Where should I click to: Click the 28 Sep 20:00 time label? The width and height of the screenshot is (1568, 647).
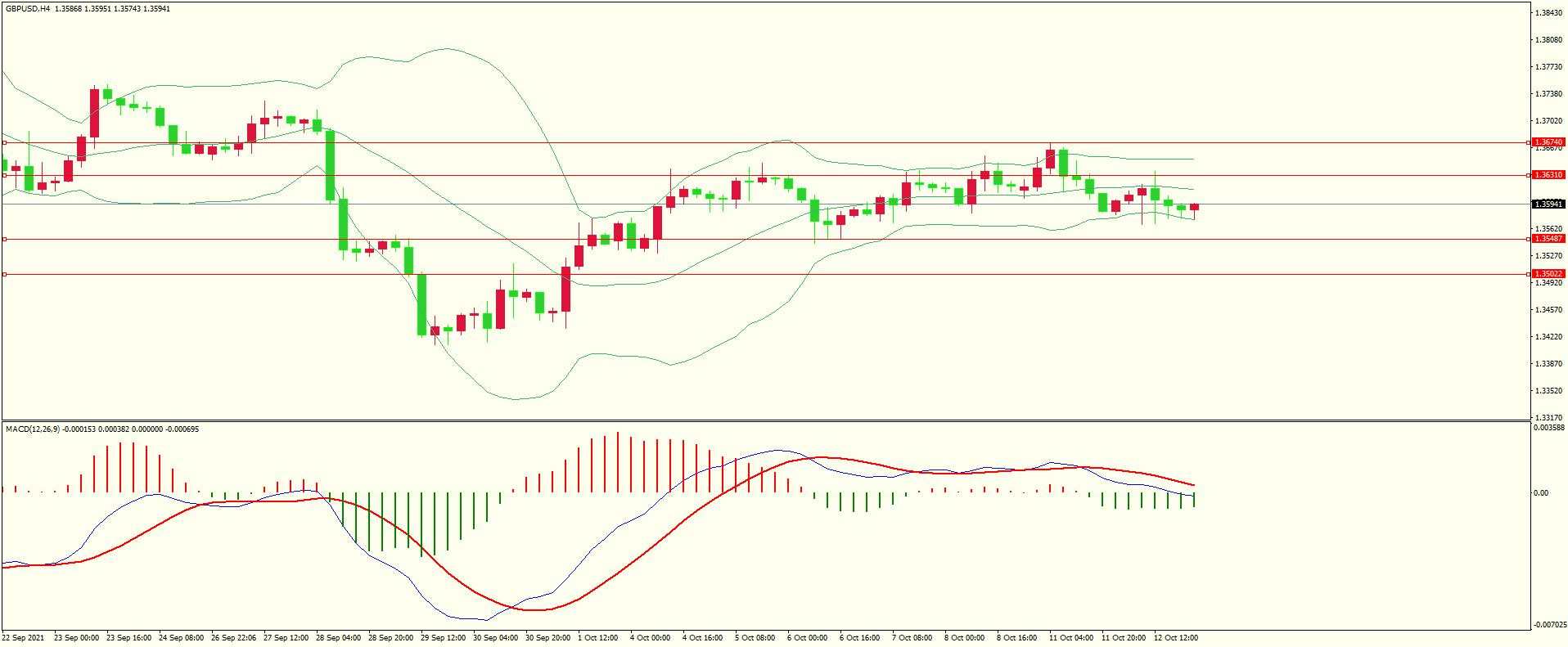(390, 637)
